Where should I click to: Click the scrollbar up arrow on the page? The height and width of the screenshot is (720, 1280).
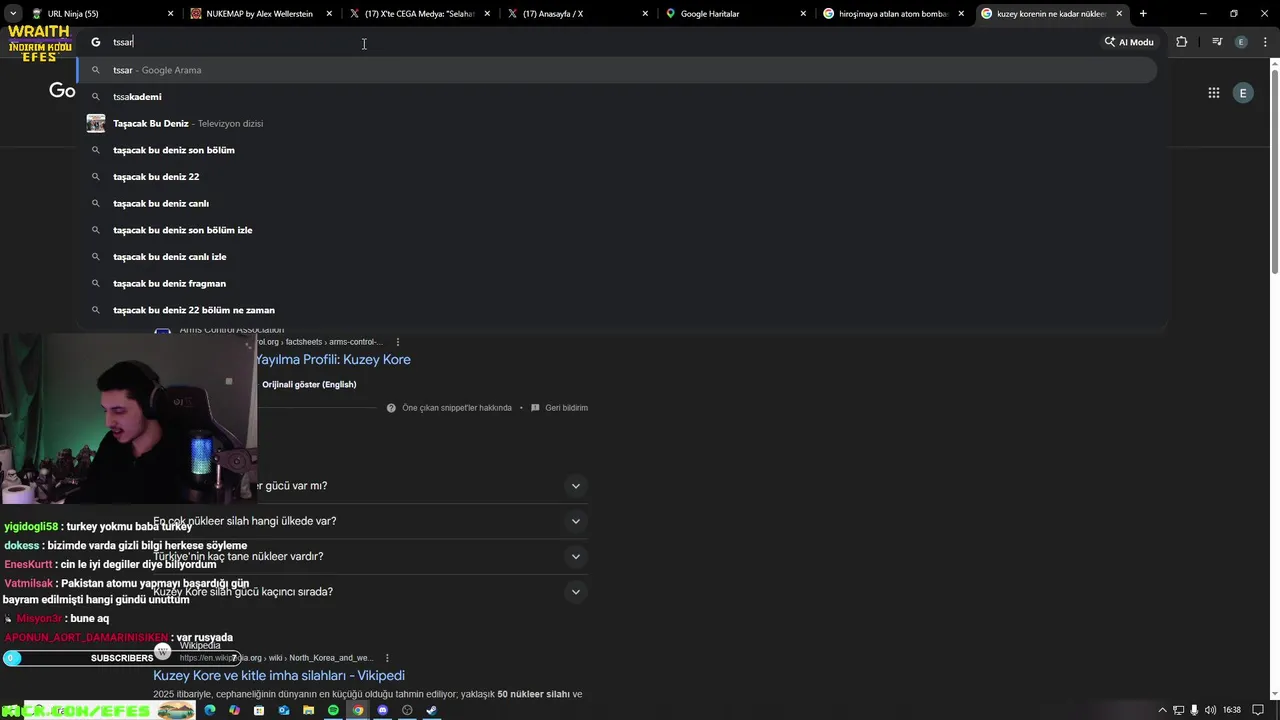click(x=1274, y=64)
